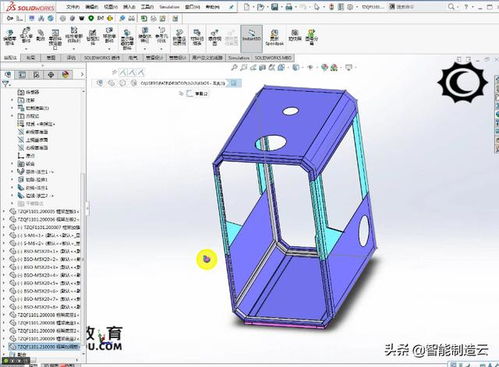This screenshot has height=367, width=499.
Task: Click the panel collapse handle beside the tree
Action: (x=87, y=208)
